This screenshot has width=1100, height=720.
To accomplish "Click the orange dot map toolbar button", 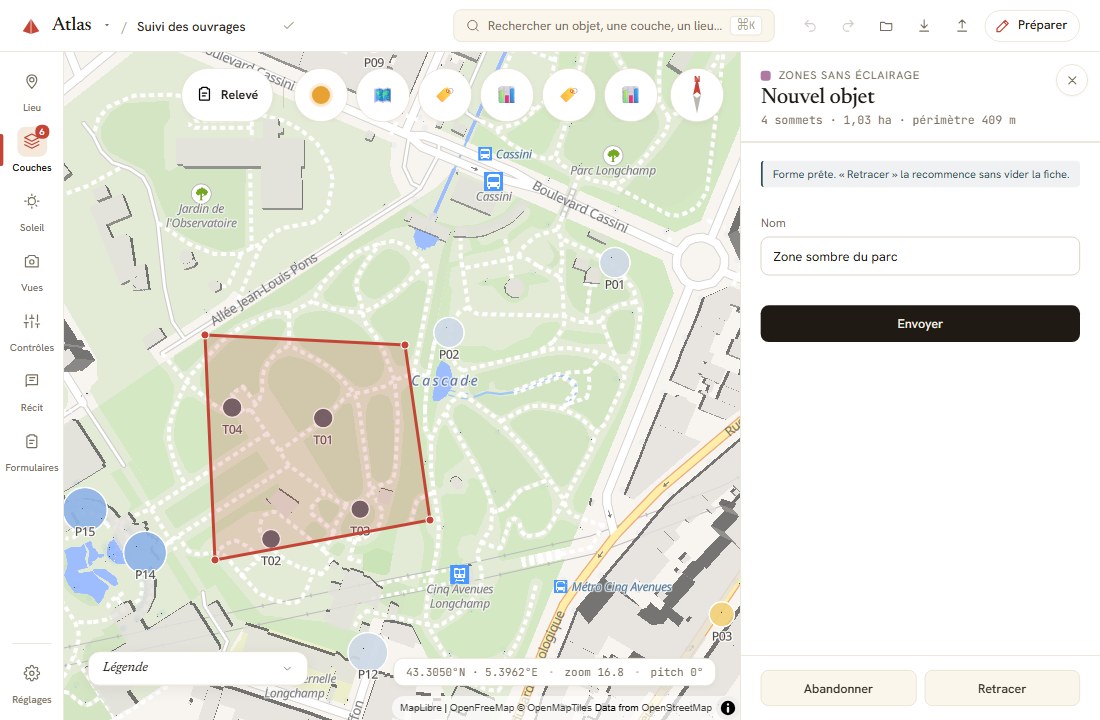I will coord(321,95).
